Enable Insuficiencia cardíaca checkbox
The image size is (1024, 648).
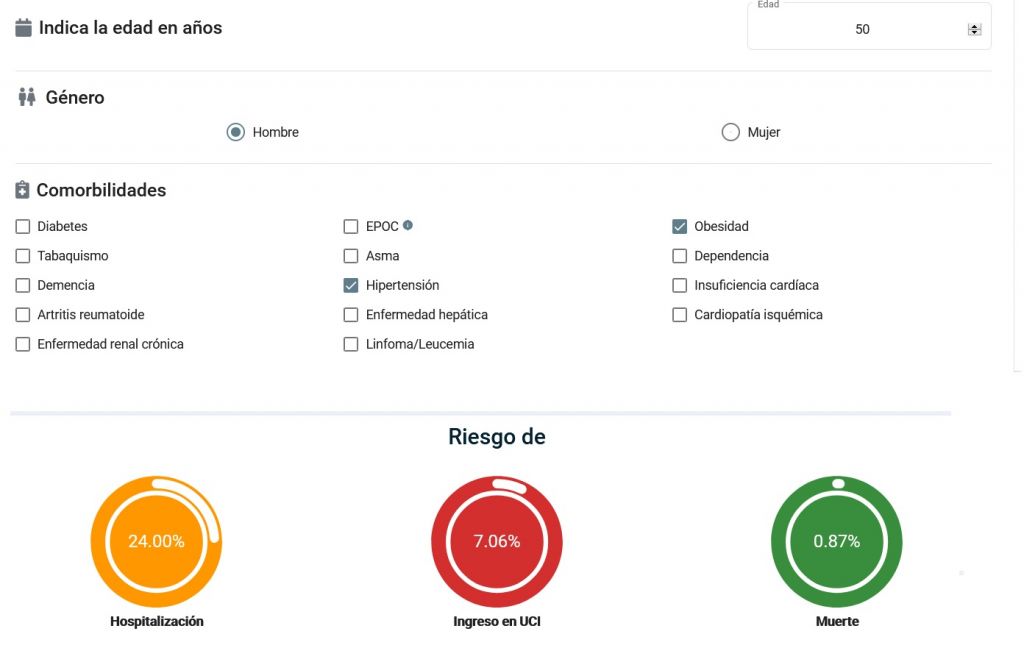[x=680, y=285]
